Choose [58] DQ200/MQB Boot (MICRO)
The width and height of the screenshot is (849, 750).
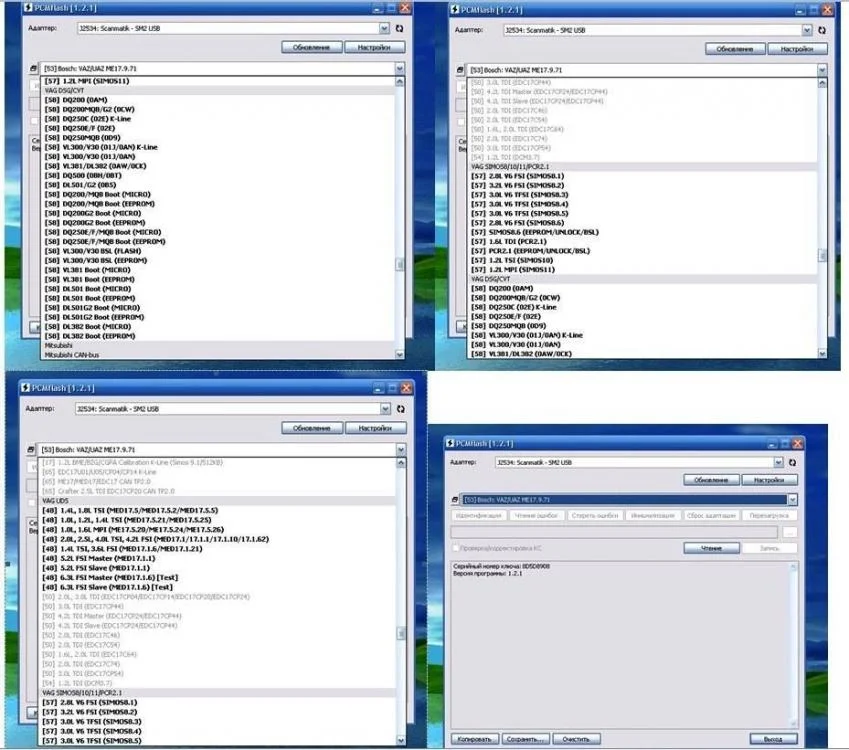pos(97,194)
